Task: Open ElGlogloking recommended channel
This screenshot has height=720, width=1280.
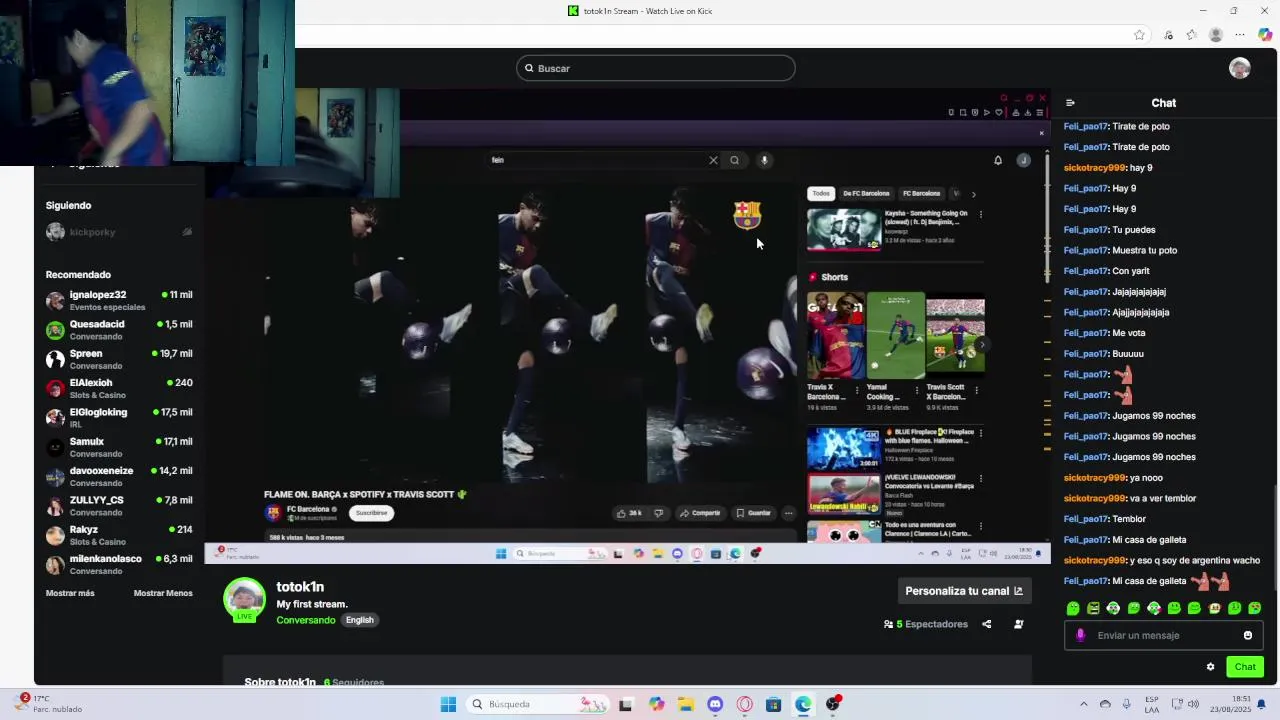Action: point(119,418)
